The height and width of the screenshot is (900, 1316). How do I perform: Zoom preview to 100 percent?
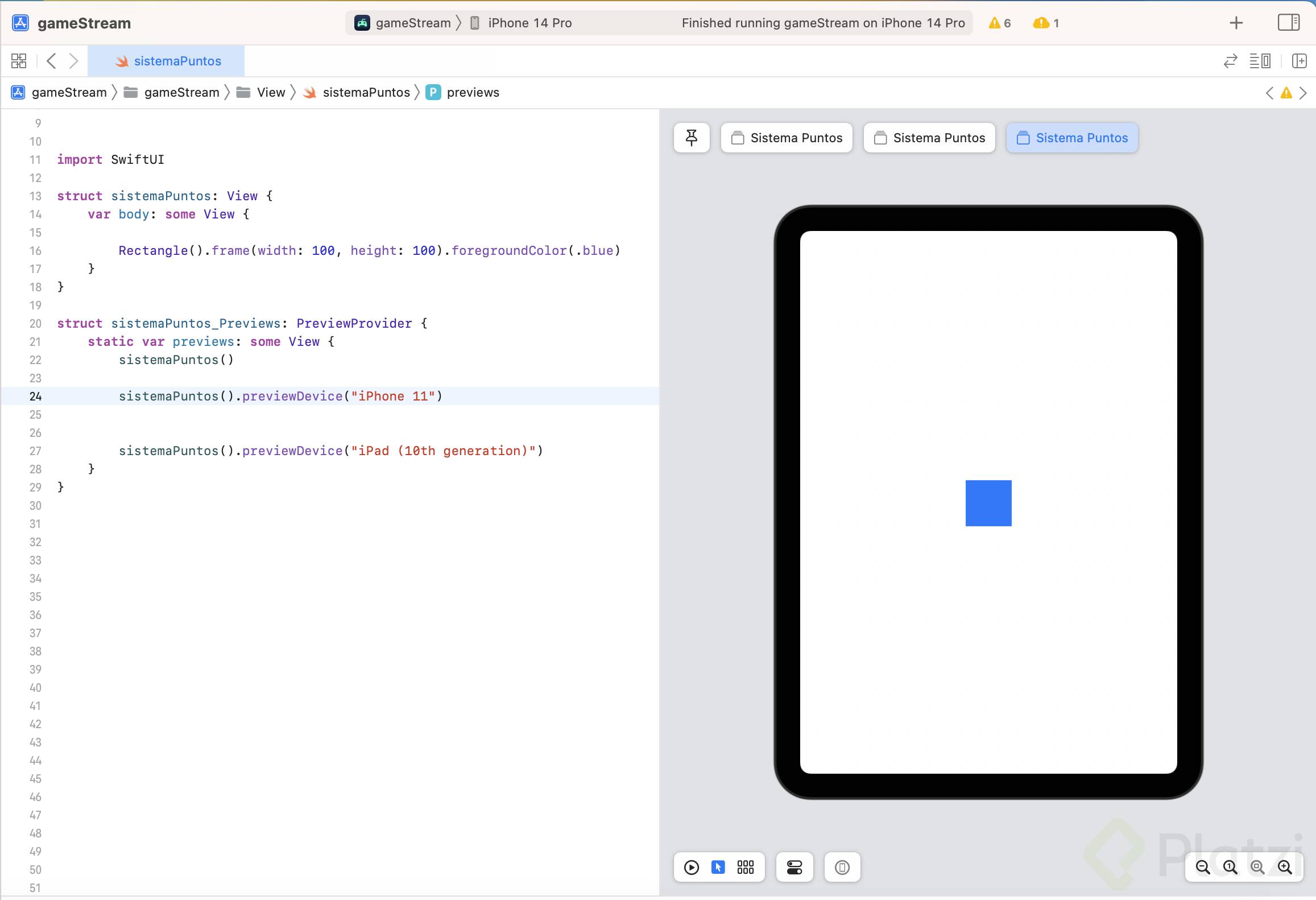click(1230, 867)
